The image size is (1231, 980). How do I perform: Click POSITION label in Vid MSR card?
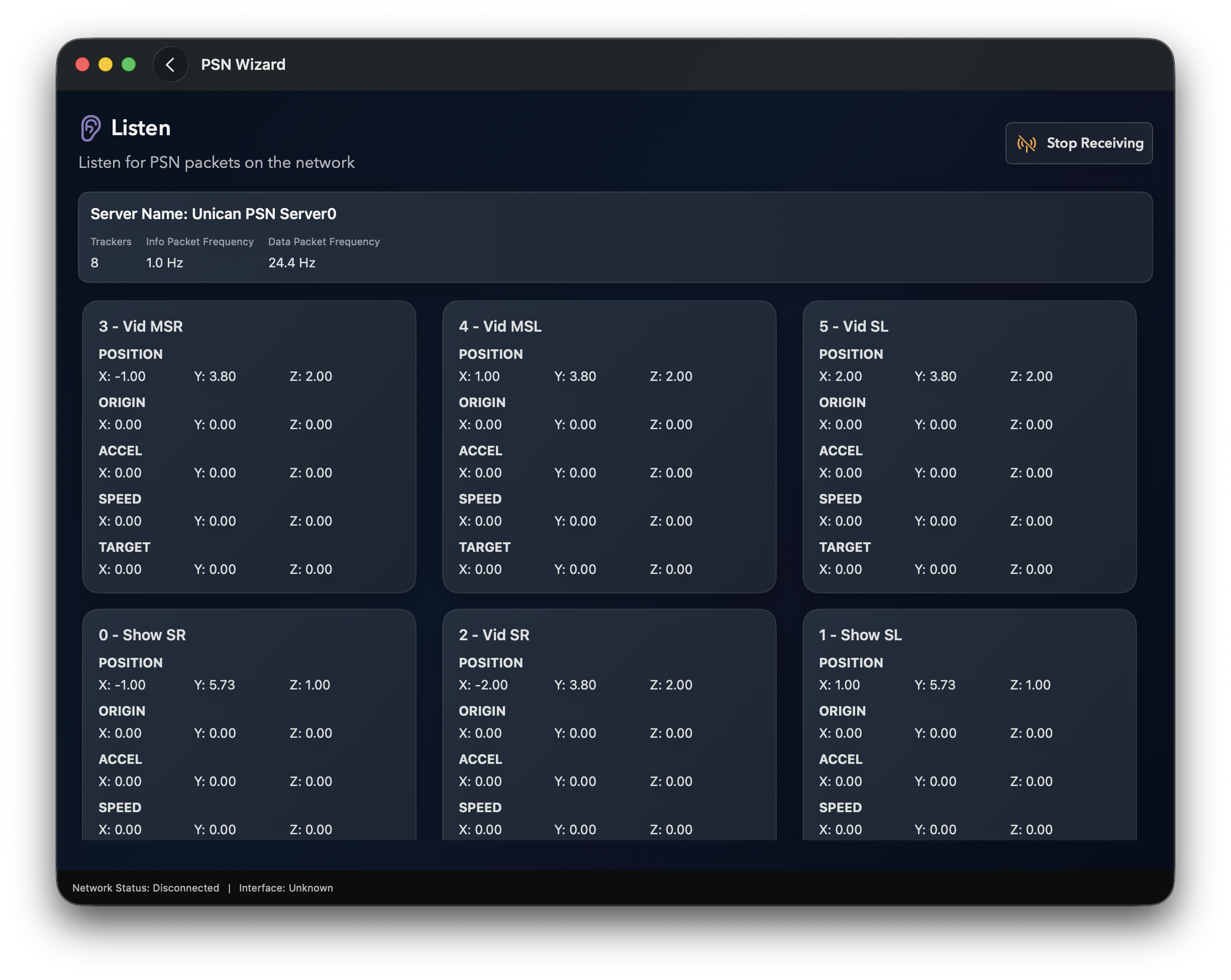pyautogui.click(x=131, y=354)
